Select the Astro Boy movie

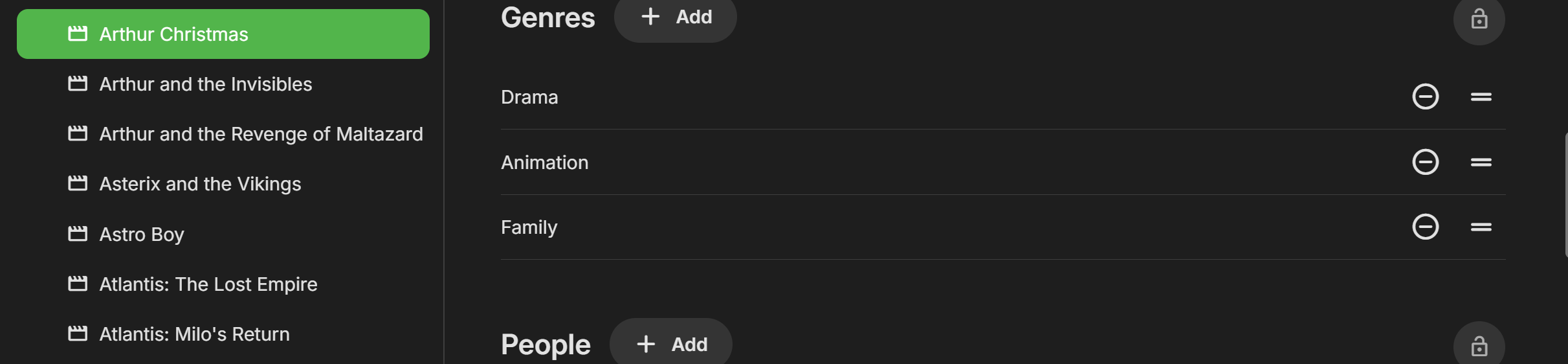(142, 234)
